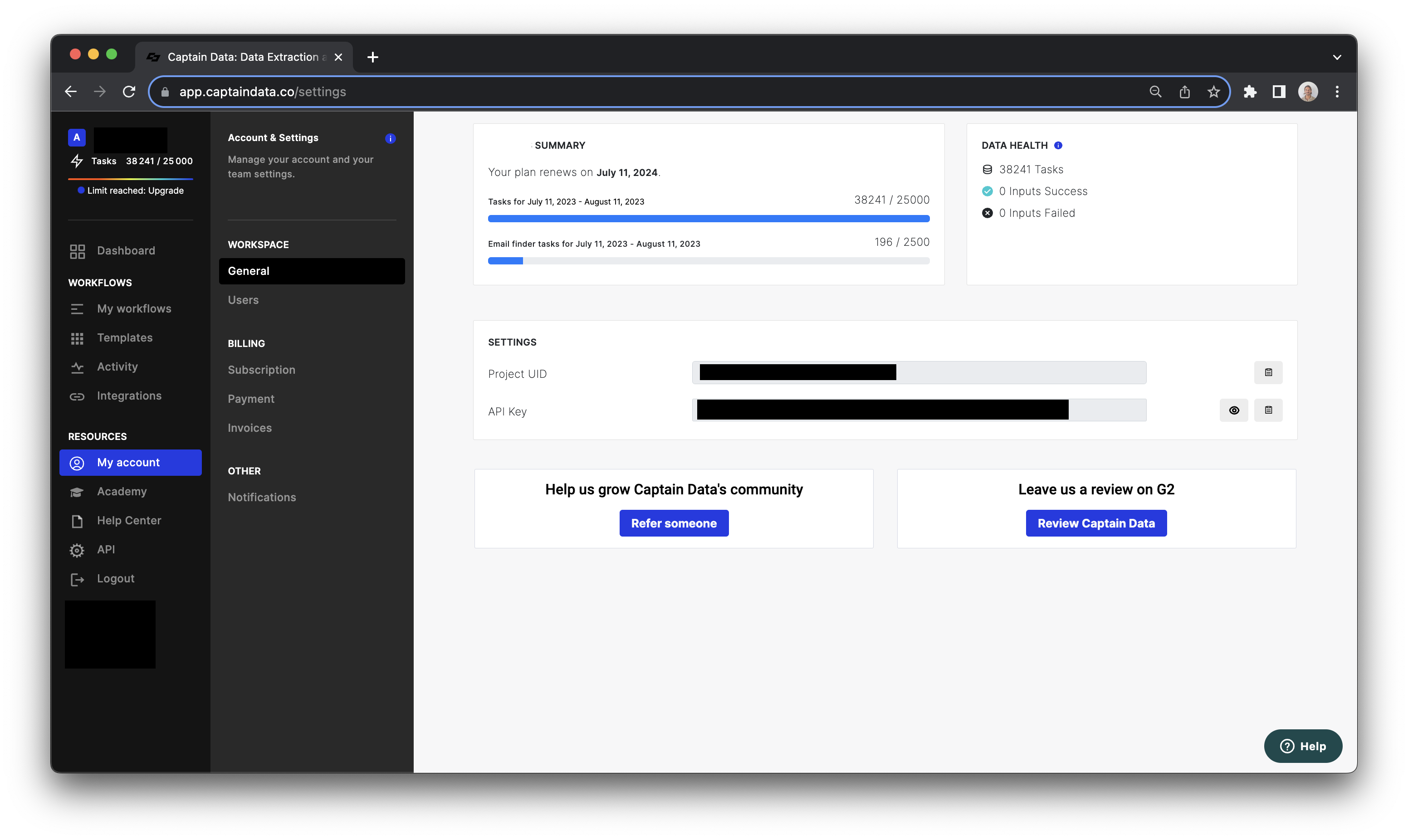Bookmark this page with star icon
This screenshot has height=840, width=1408.
coord(1213,91)
